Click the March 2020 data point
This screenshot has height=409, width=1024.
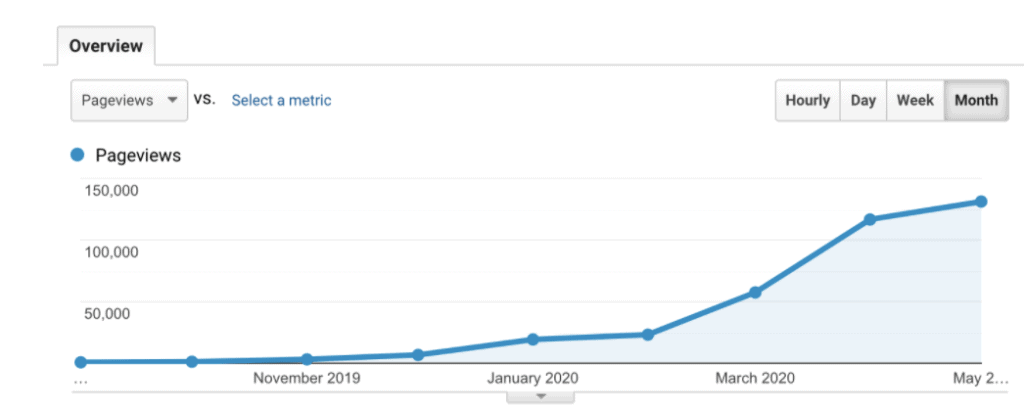pos(755,293)
